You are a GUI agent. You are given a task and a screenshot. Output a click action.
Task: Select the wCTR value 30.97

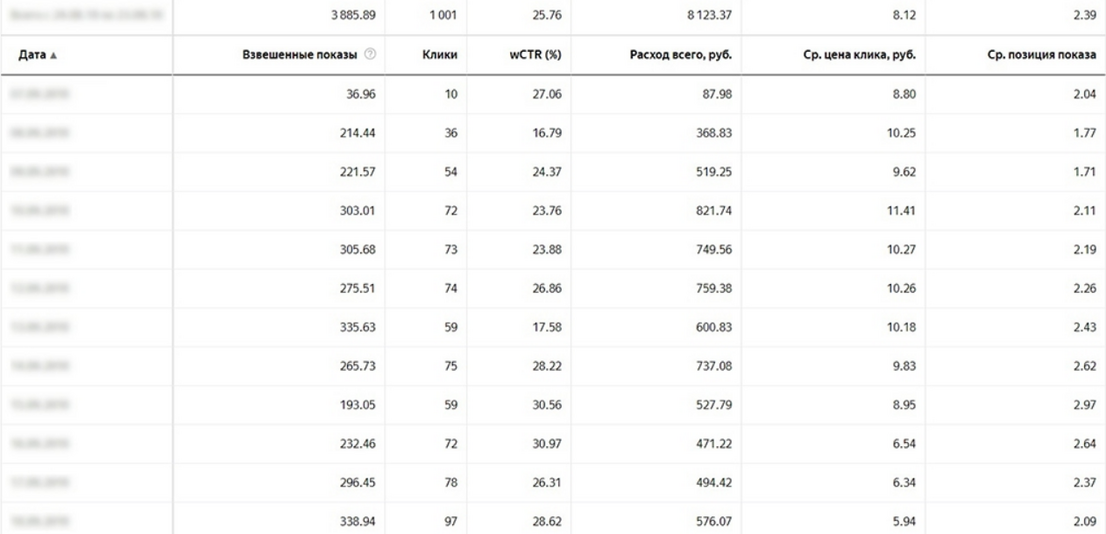(546, 443)
